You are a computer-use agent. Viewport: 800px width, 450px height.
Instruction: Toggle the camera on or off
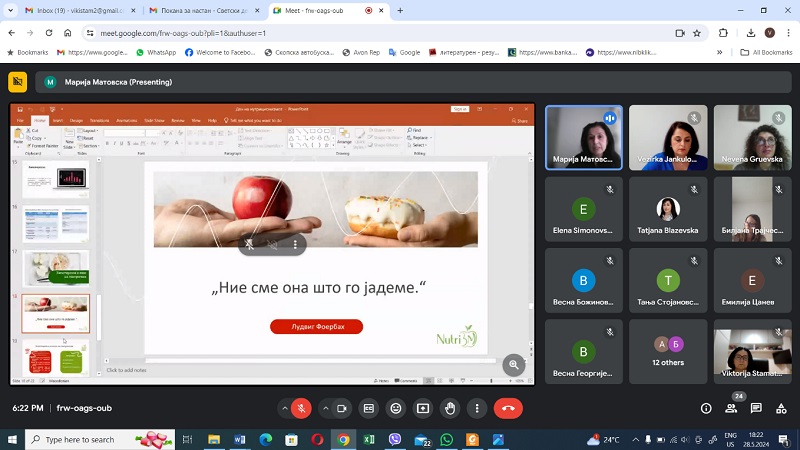point(341,408)
